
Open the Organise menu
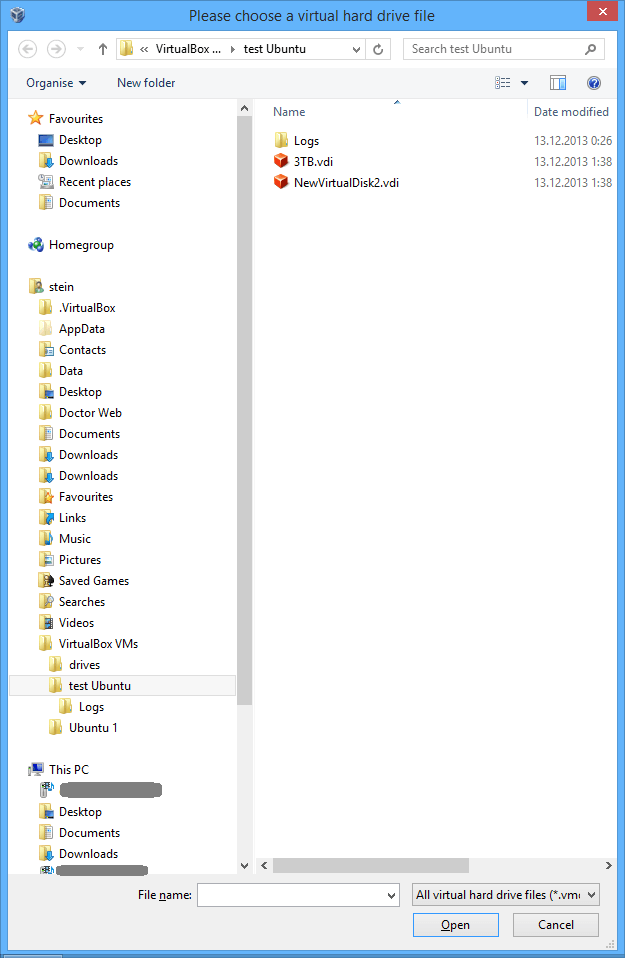pos(56,83)
